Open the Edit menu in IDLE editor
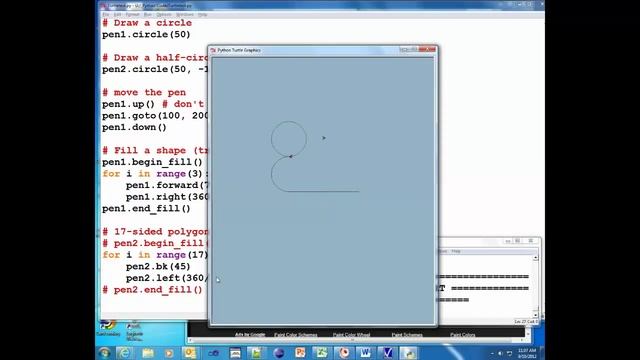The width and height of the screenshot is (640, 360). coord(117,15)
